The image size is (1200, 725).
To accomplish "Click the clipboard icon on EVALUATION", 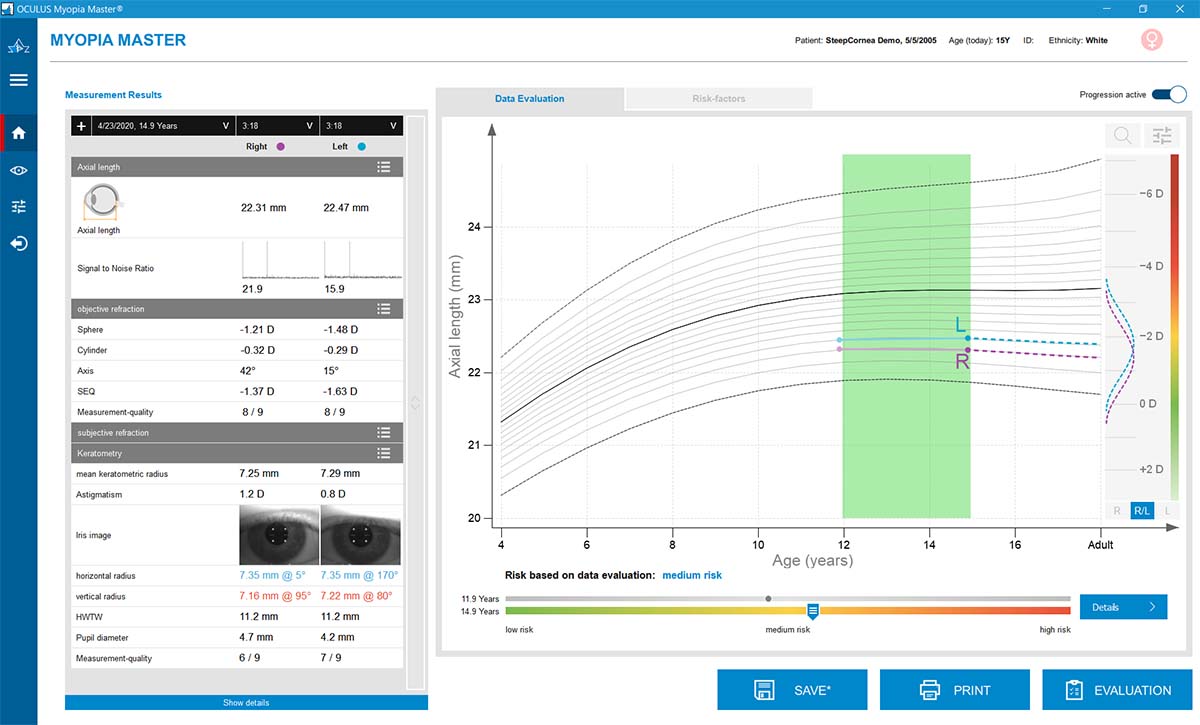I will (1075, 690).
